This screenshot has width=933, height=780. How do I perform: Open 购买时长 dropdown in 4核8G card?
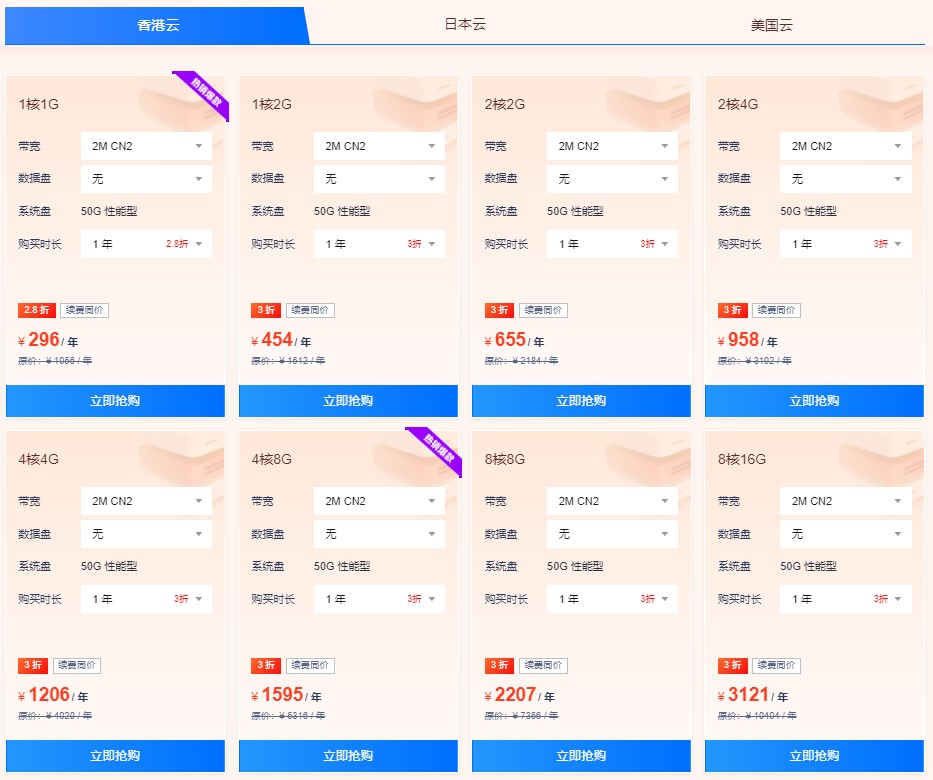coord(379,599)
